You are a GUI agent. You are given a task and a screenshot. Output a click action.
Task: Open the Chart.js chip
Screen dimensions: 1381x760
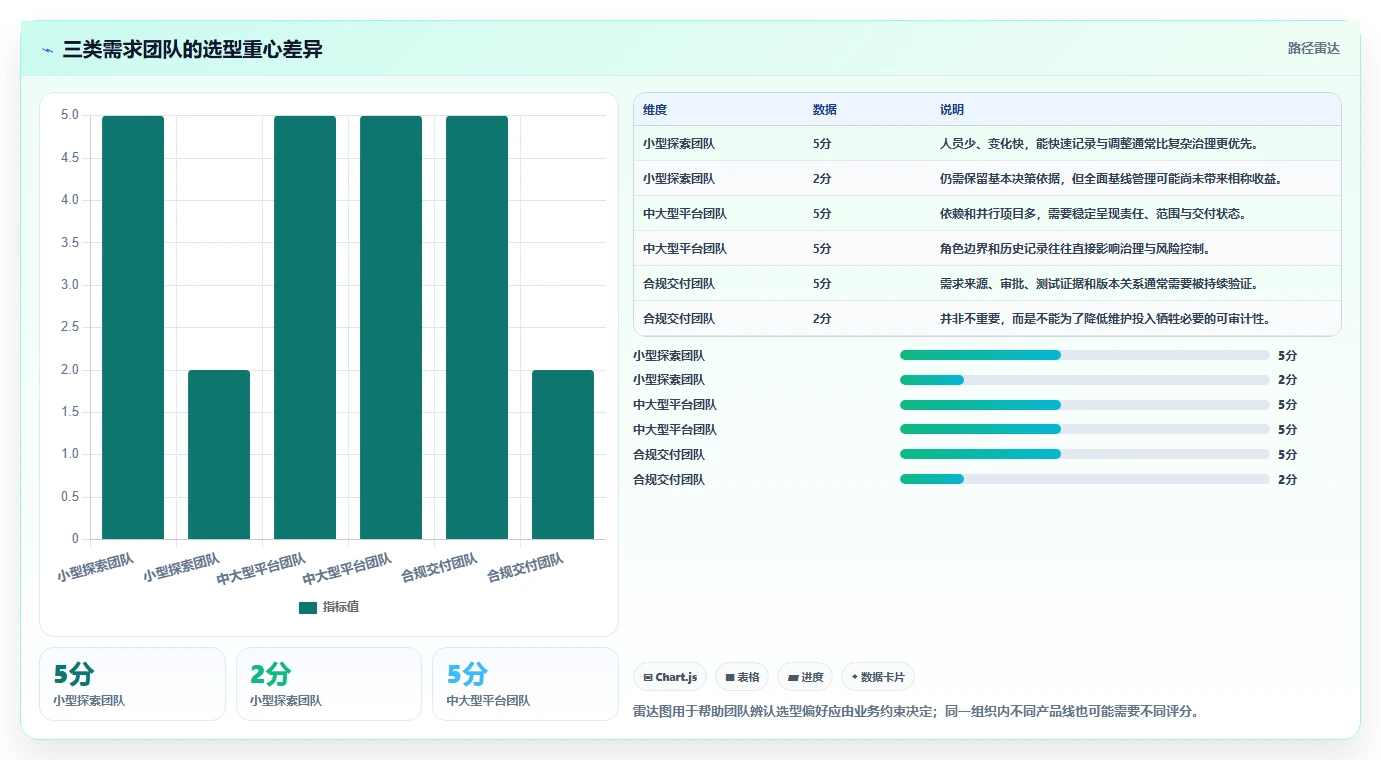pos(670,677)
